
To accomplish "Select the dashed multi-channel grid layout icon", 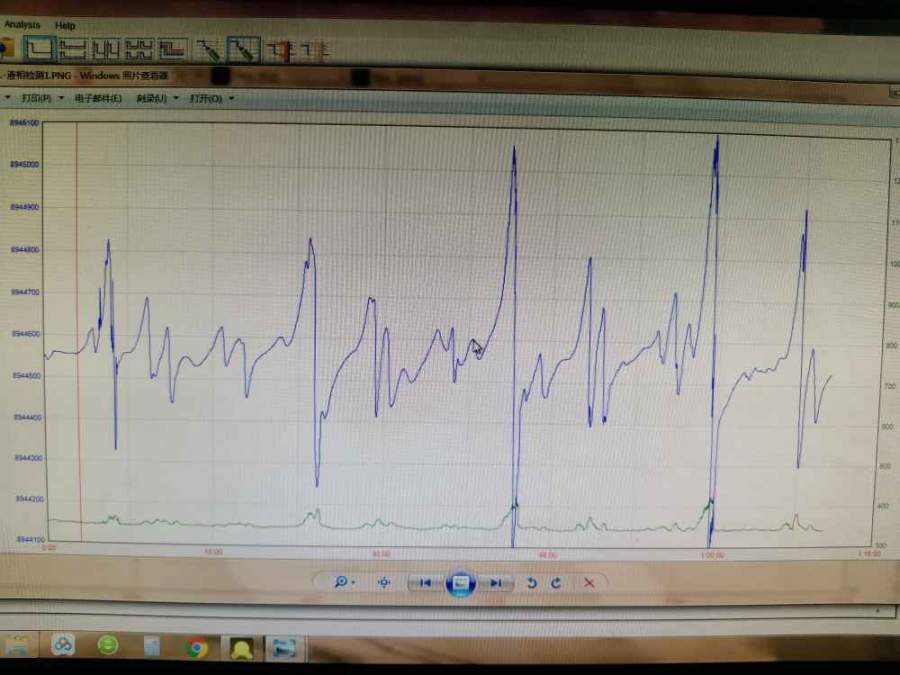I will click(139, 51).
